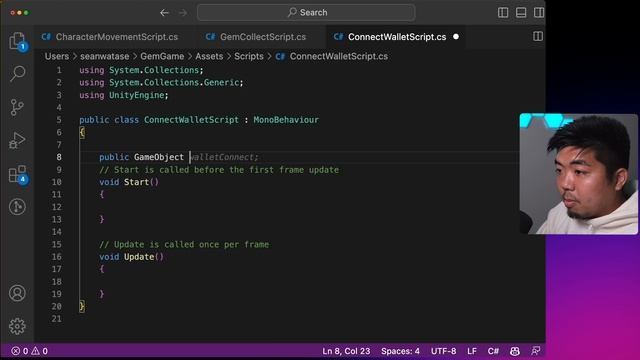Image resolution: width=640 pixels, height=360 pixels.
Task: Click 'using UnityEngine;' on line 3
Action: pos(124,95)
